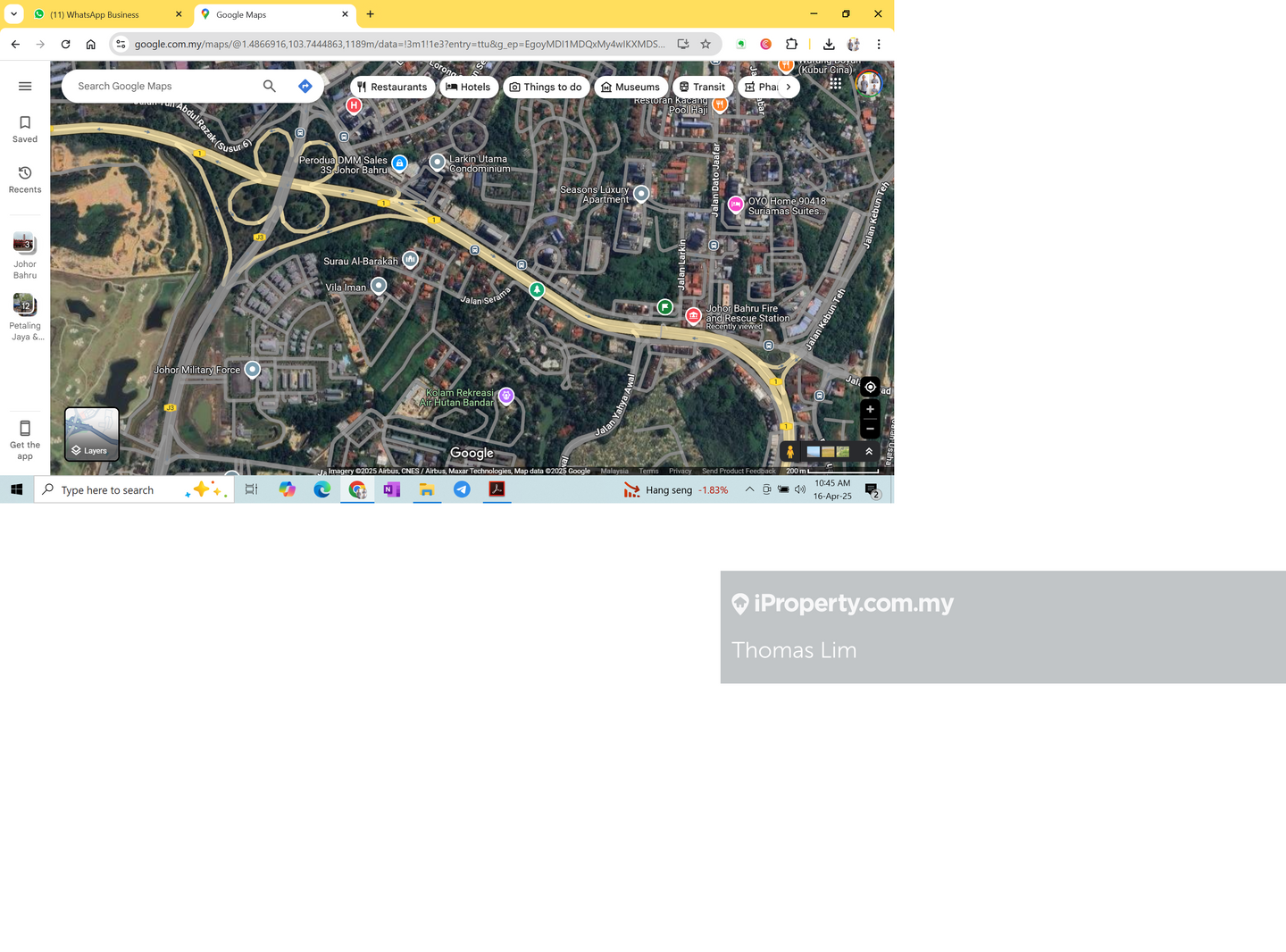Open the Google Maps hamburger menu
This screenshot has height=952, width=1286.
tap(25, 87)
